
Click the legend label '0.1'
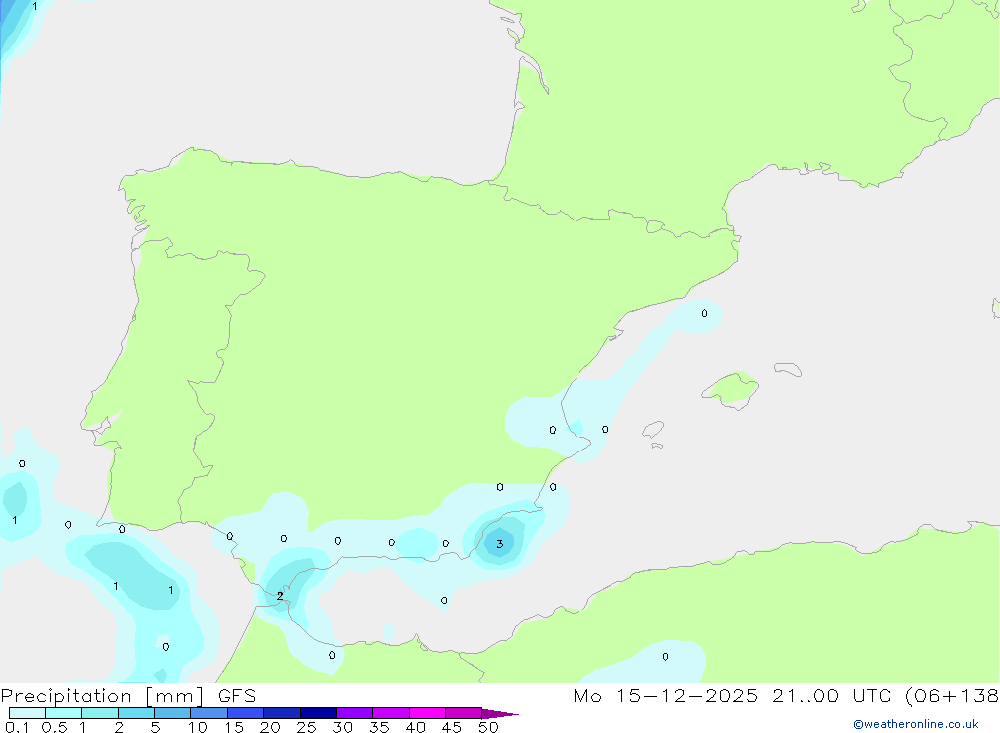coord(17,727)
